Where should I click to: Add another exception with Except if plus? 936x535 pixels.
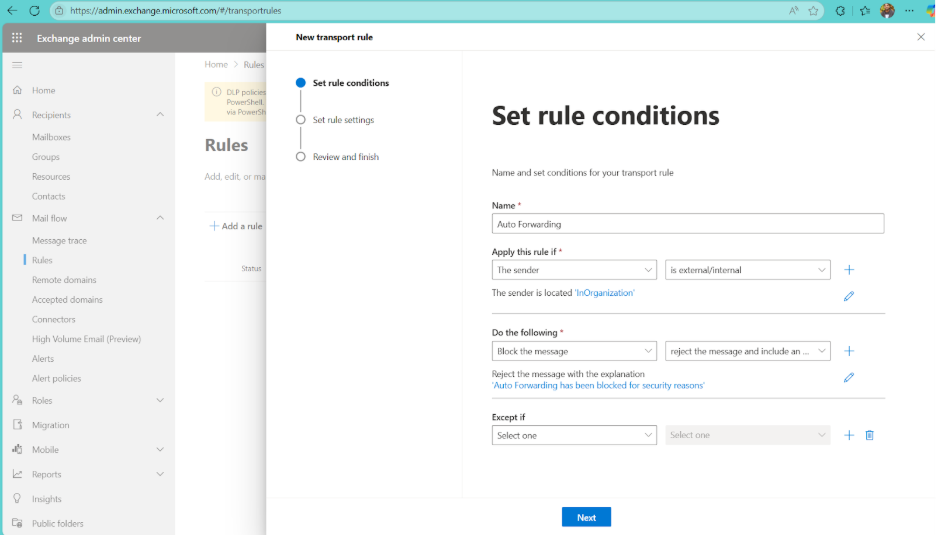tap(849, 435)
